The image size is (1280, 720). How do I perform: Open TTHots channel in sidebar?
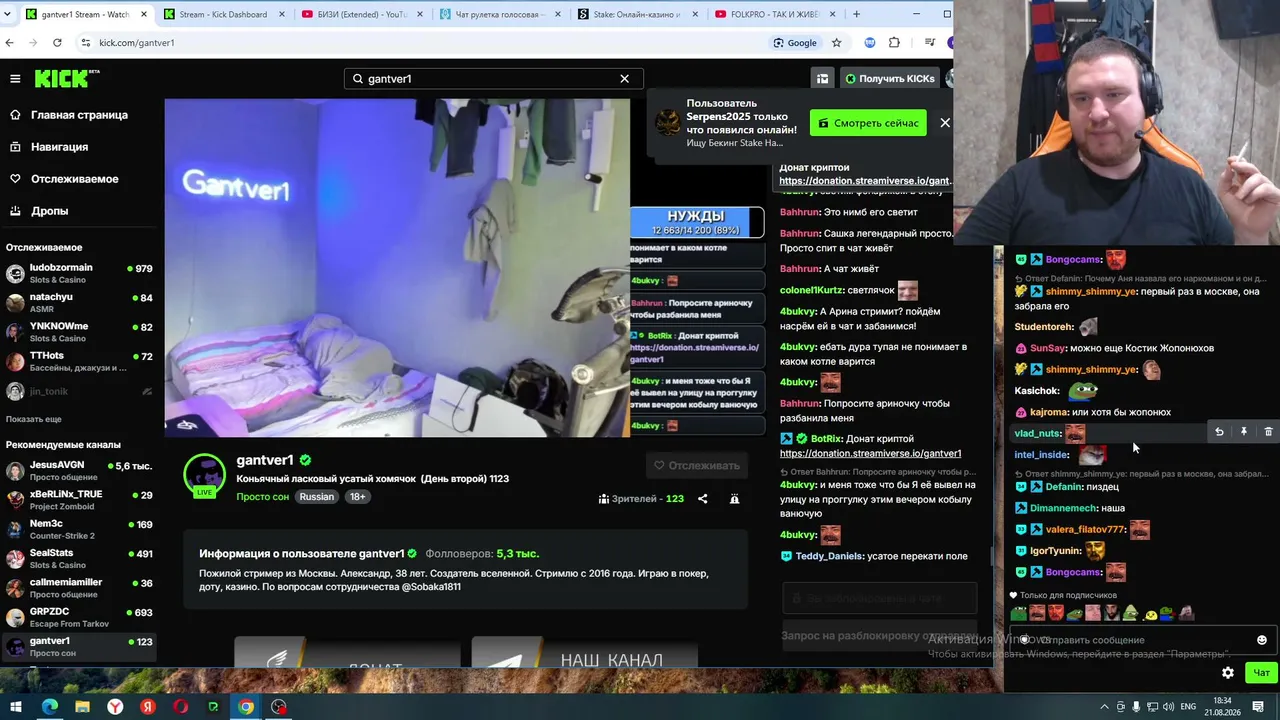(80, 361)
